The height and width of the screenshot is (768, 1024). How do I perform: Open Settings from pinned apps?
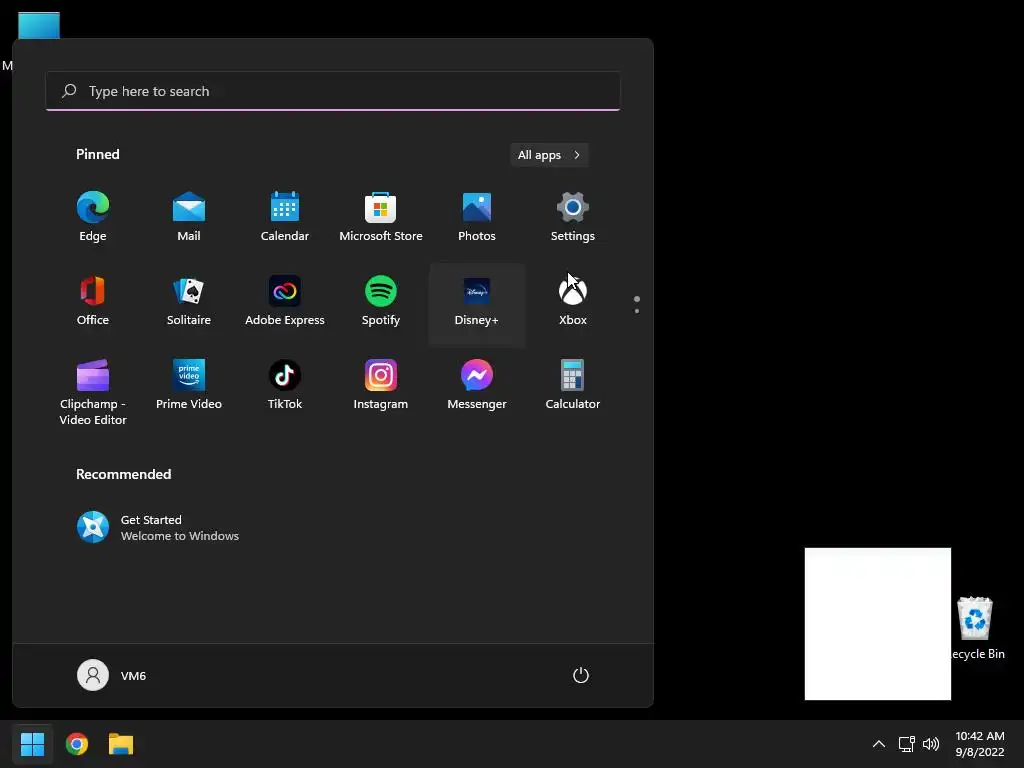point(573,217)
